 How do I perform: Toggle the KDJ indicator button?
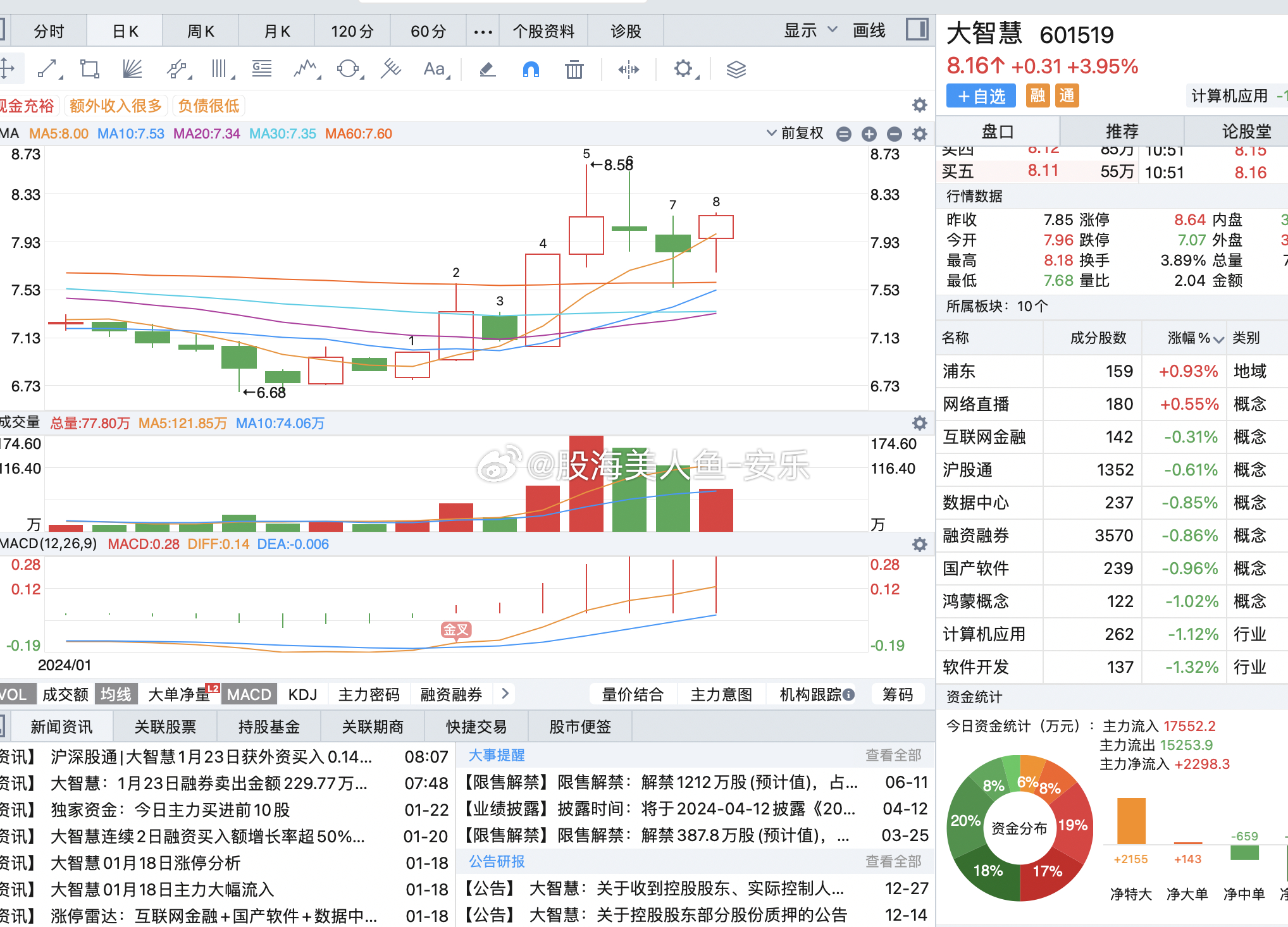(302, 694)
